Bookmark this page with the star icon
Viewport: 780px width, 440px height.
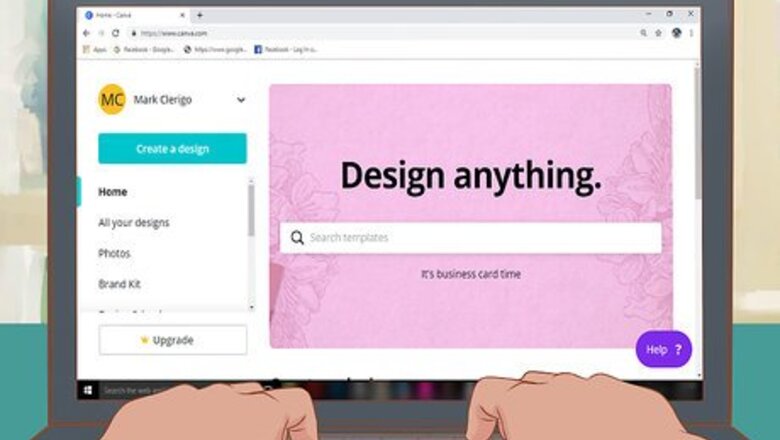click(x=659, y=33)
